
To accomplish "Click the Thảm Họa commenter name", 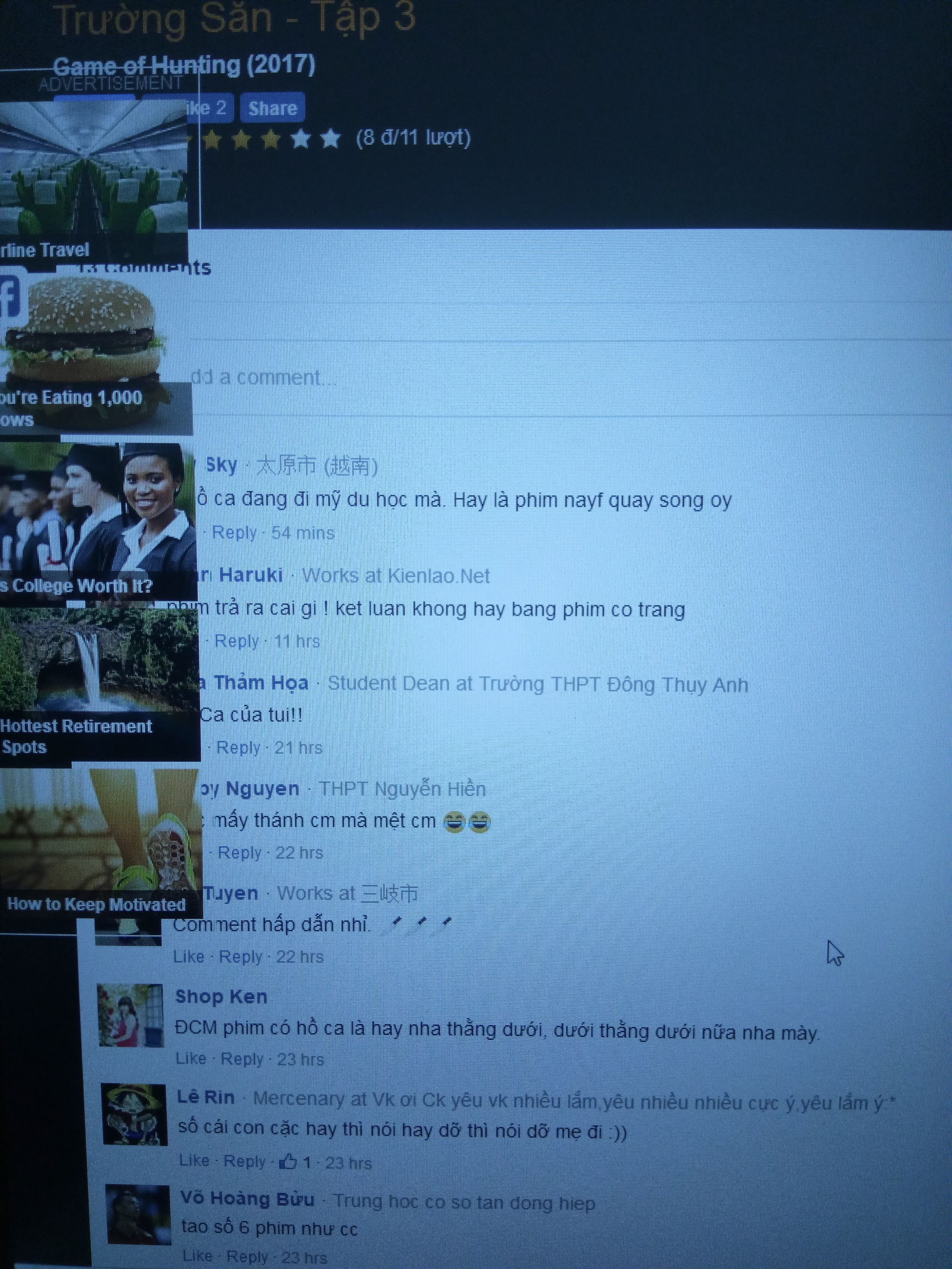I will pos(261,682).
